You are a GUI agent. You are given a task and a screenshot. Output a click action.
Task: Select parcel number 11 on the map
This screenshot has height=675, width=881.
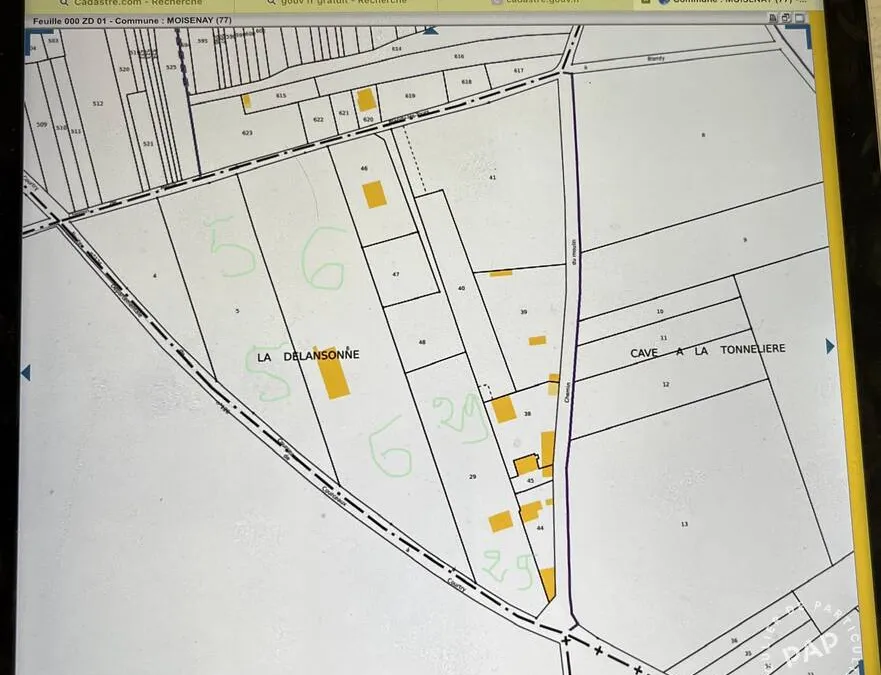(664, 338)
